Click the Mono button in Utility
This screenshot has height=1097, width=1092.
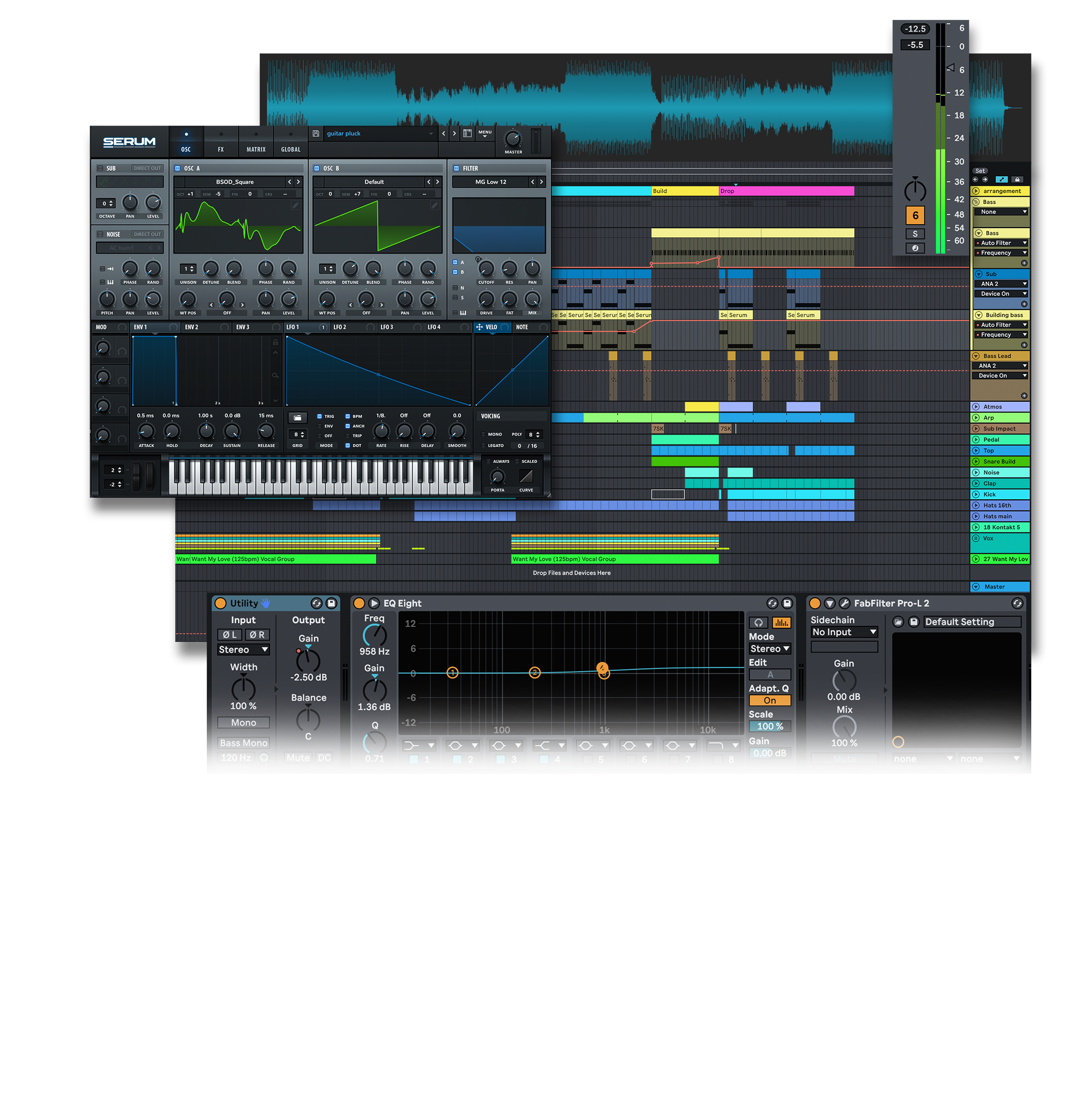[243, 723]
